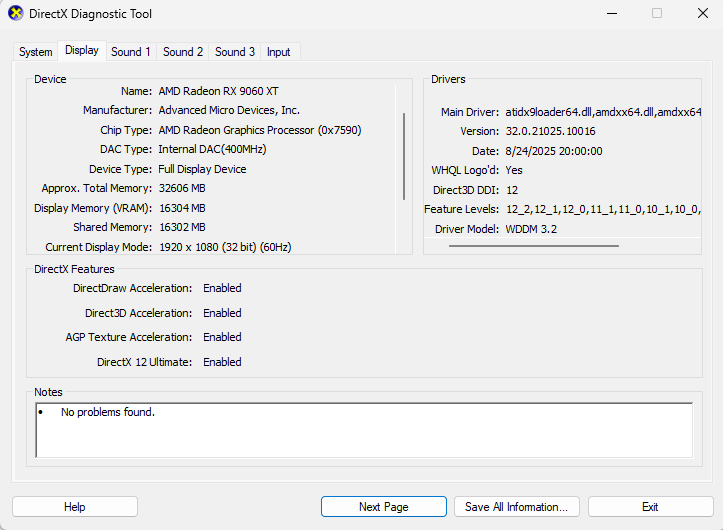Click driver version 32.0.21025.10016
Screen dimensions: 723x530
(551, 131)
